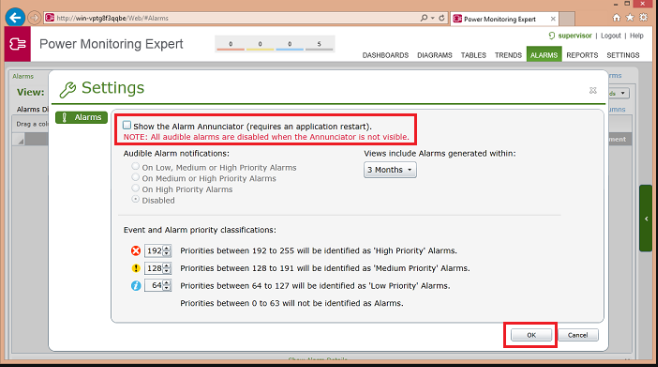Click the search magnifier in address bar
The width and height of the screenshot is (658, 367).
(x=424, y=18)
